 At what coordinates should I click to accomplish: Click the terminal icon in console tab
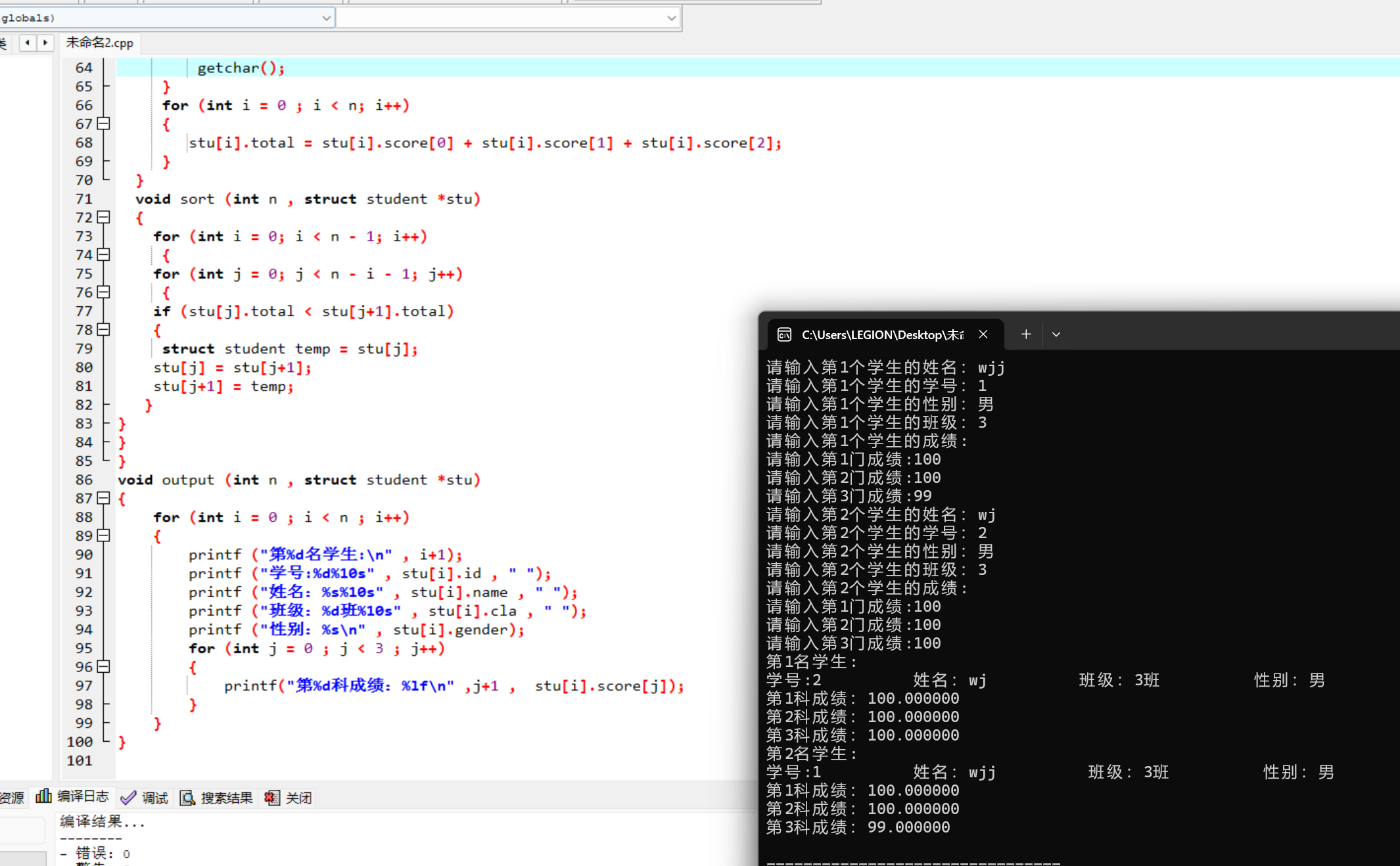785,334
